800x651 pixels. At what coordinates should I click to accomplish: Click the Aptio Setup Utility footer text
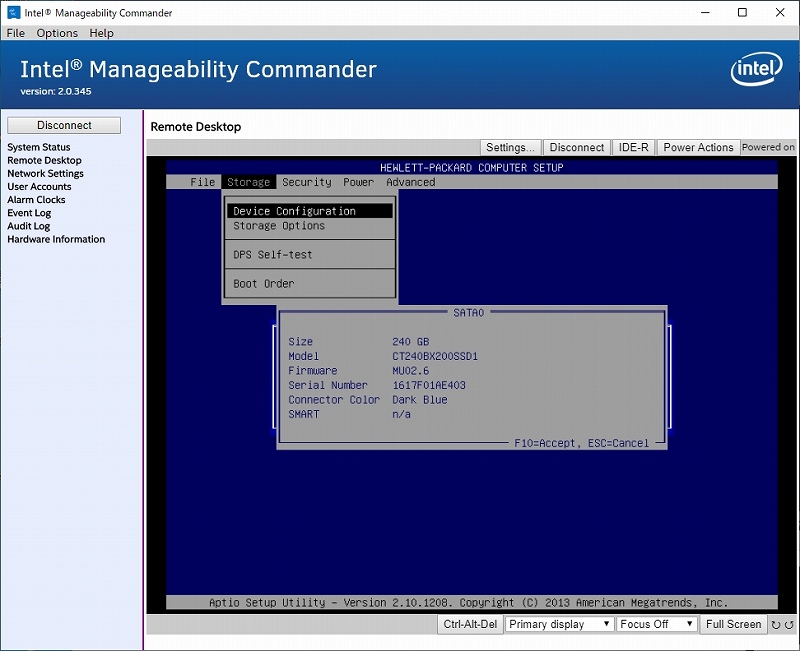tap(468, 603)
